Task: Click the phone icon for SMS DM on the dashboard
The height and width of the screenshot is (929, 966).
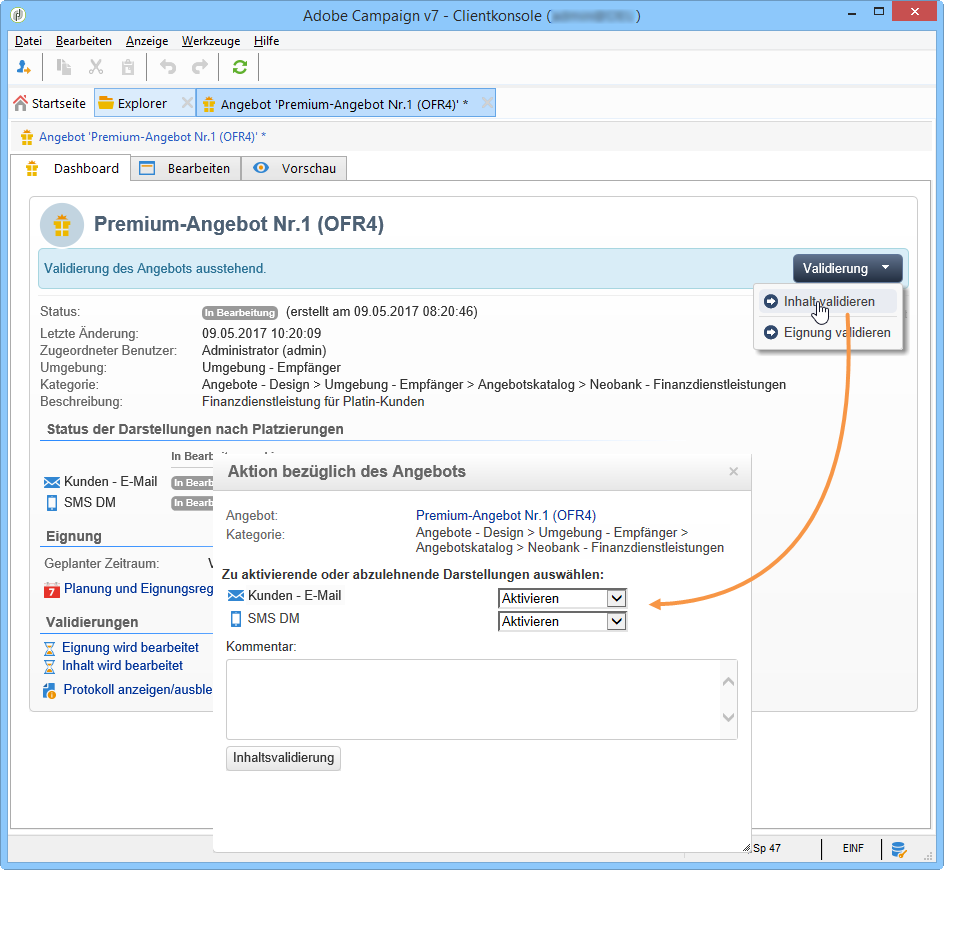Action: (52, 503)
